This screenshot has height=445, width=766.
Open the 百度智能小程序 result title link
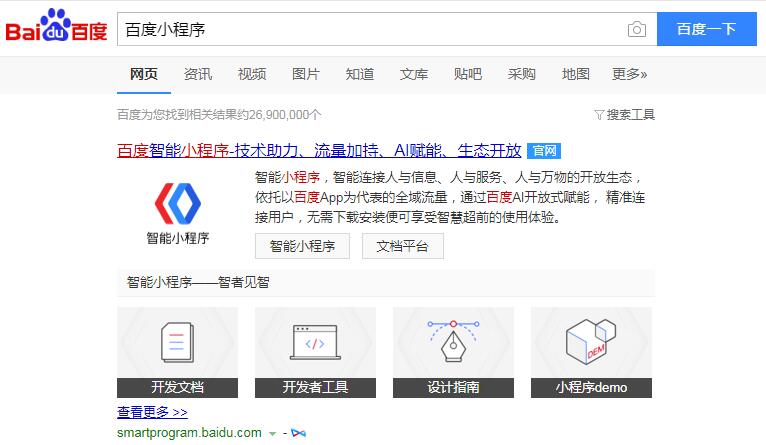pos(319,150)
